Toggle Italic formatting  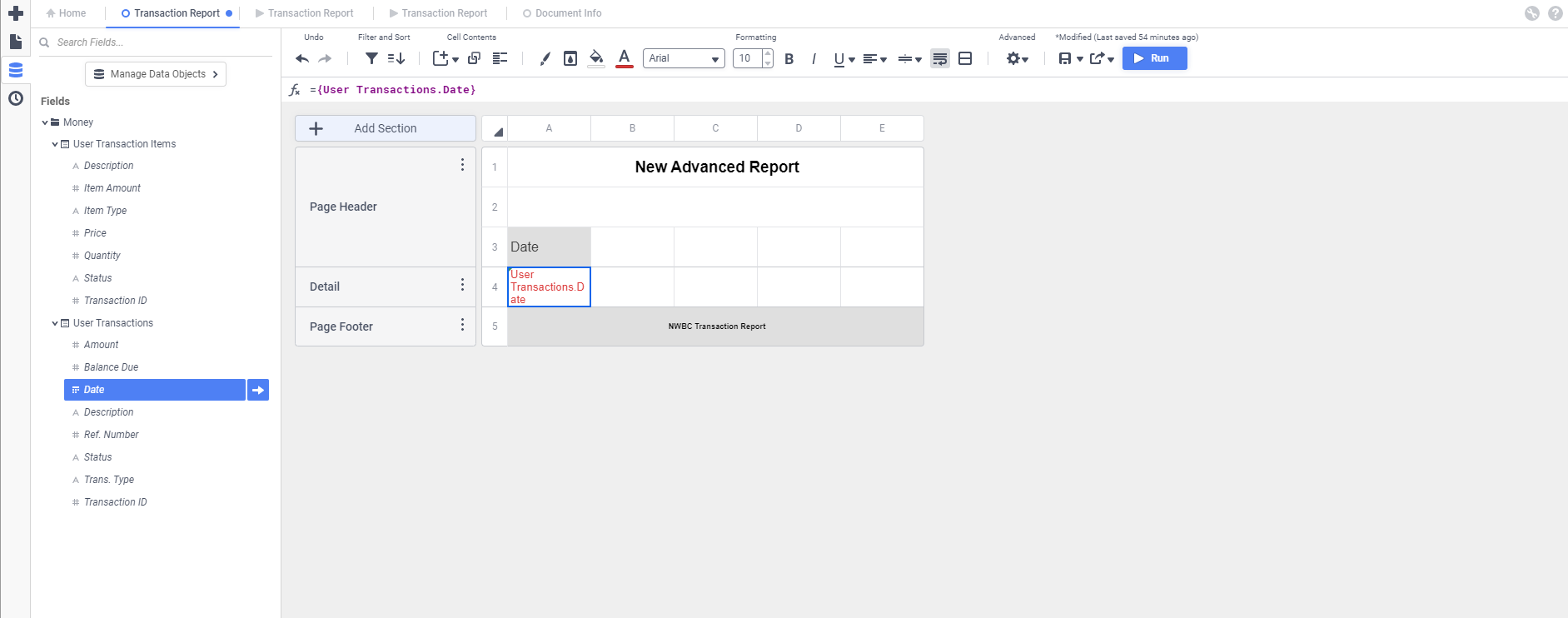click(x=814, y=58)
